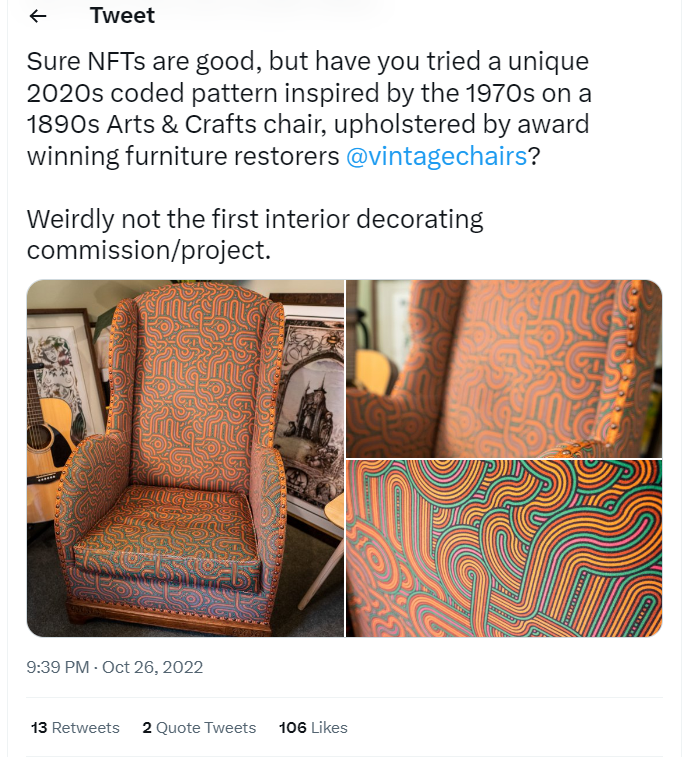Click the Quote Tweets label text
The image size is (691, 757).
pyautogui.click(x=206, y=728)
